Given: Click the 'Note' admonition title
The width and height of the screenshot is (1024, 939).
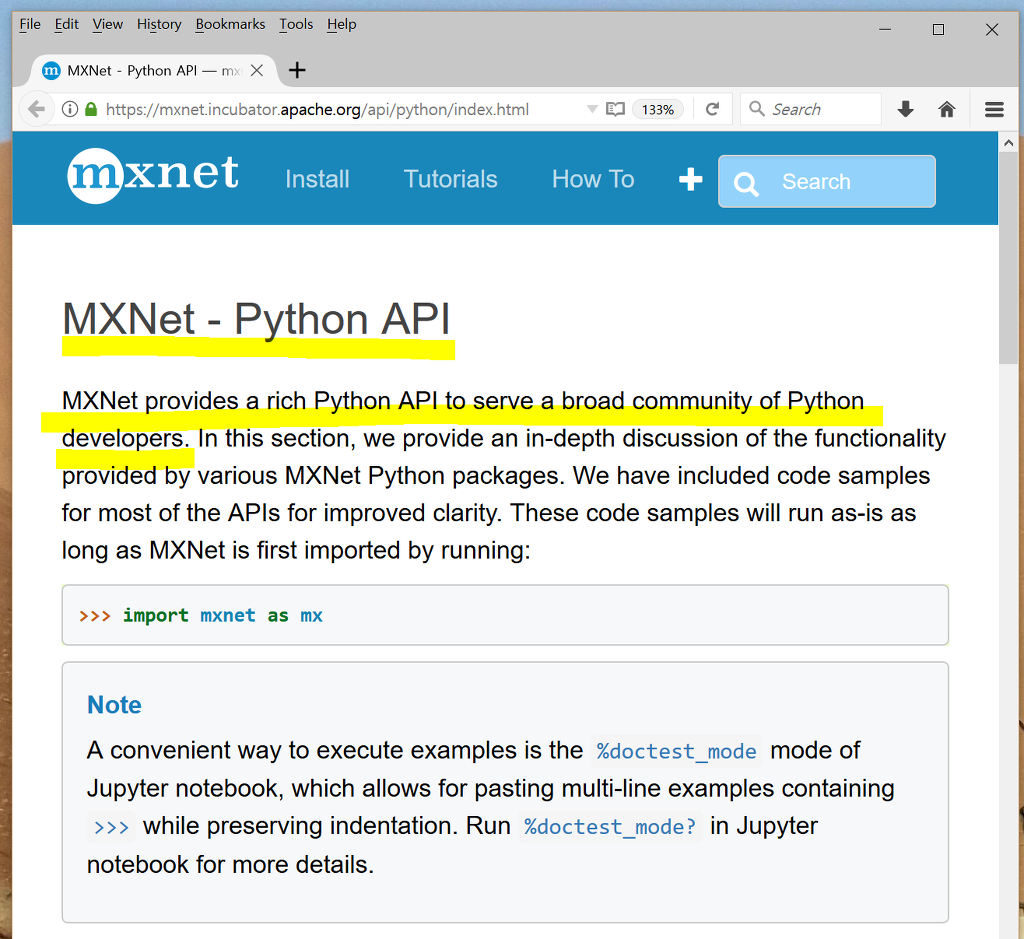Looking at the screenshot, I should tap(114, 705).
